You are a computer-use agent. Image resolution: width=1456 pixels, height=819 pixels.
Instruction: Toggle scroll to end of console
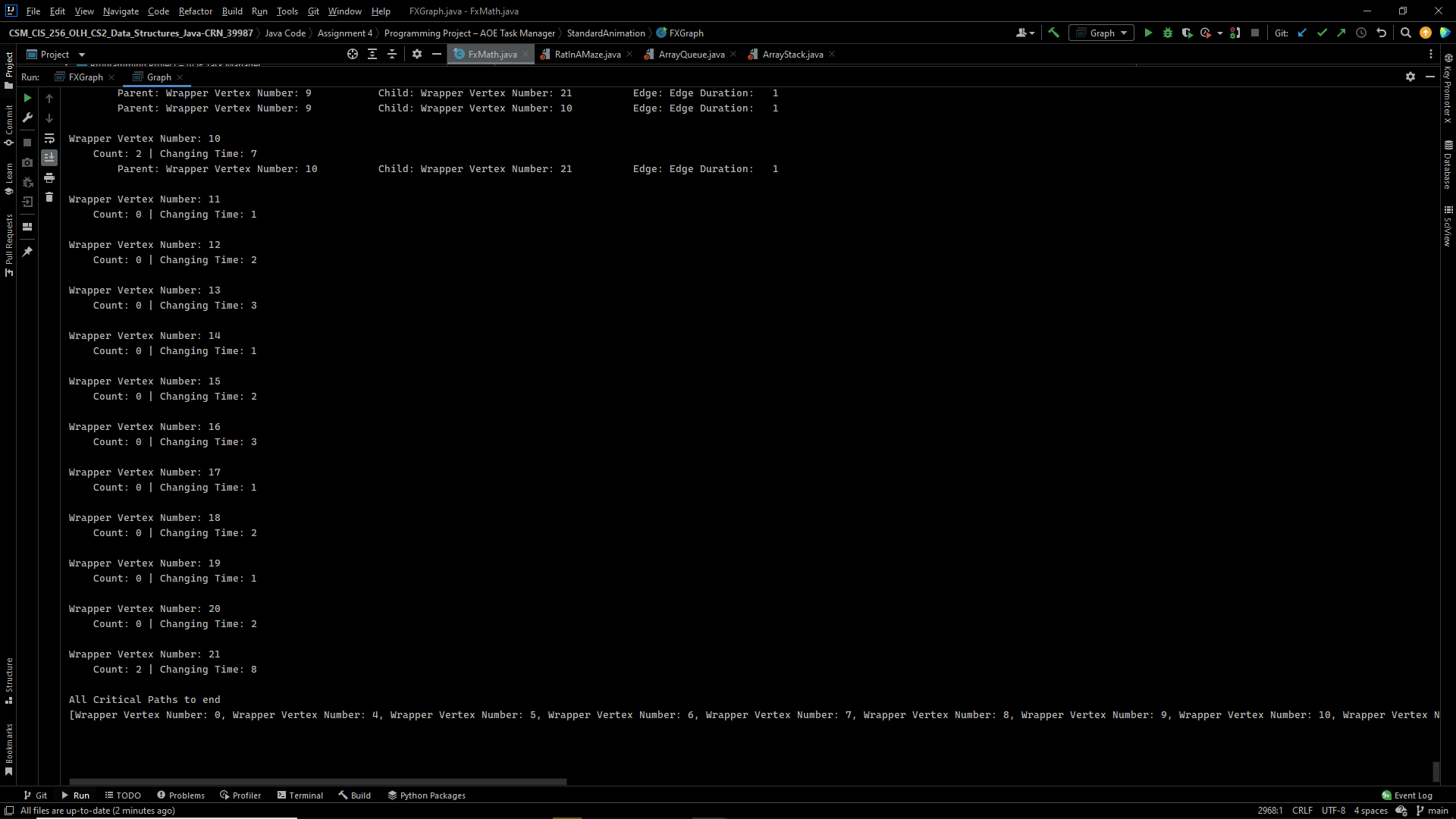pyautogui.click(x=49, y=158)
